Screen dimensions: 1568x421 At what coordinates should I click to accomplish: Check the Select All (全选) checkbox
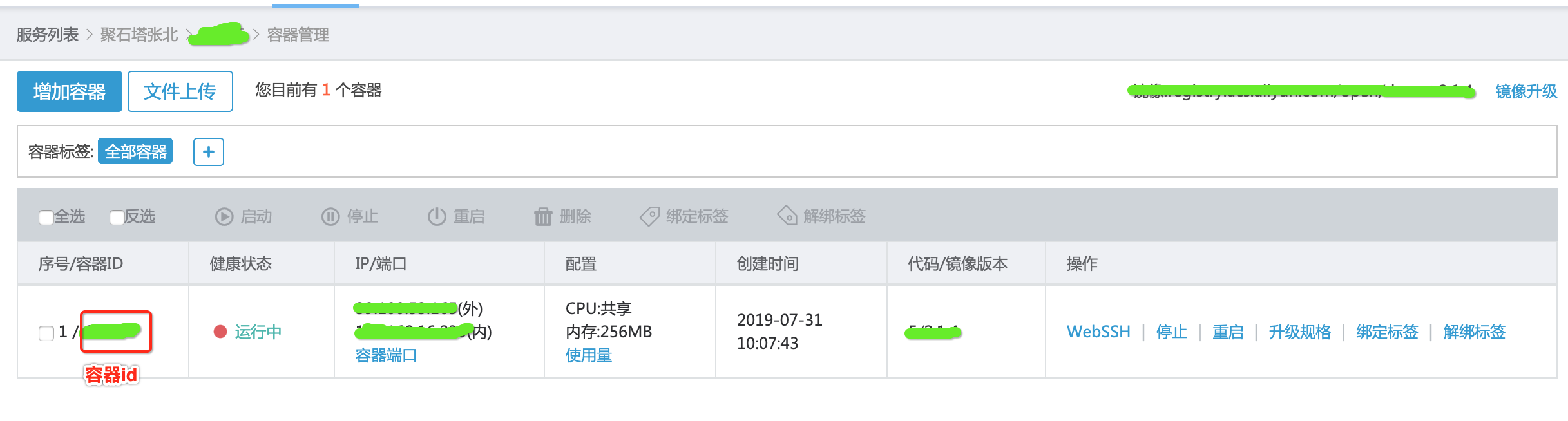click(46, 218)
